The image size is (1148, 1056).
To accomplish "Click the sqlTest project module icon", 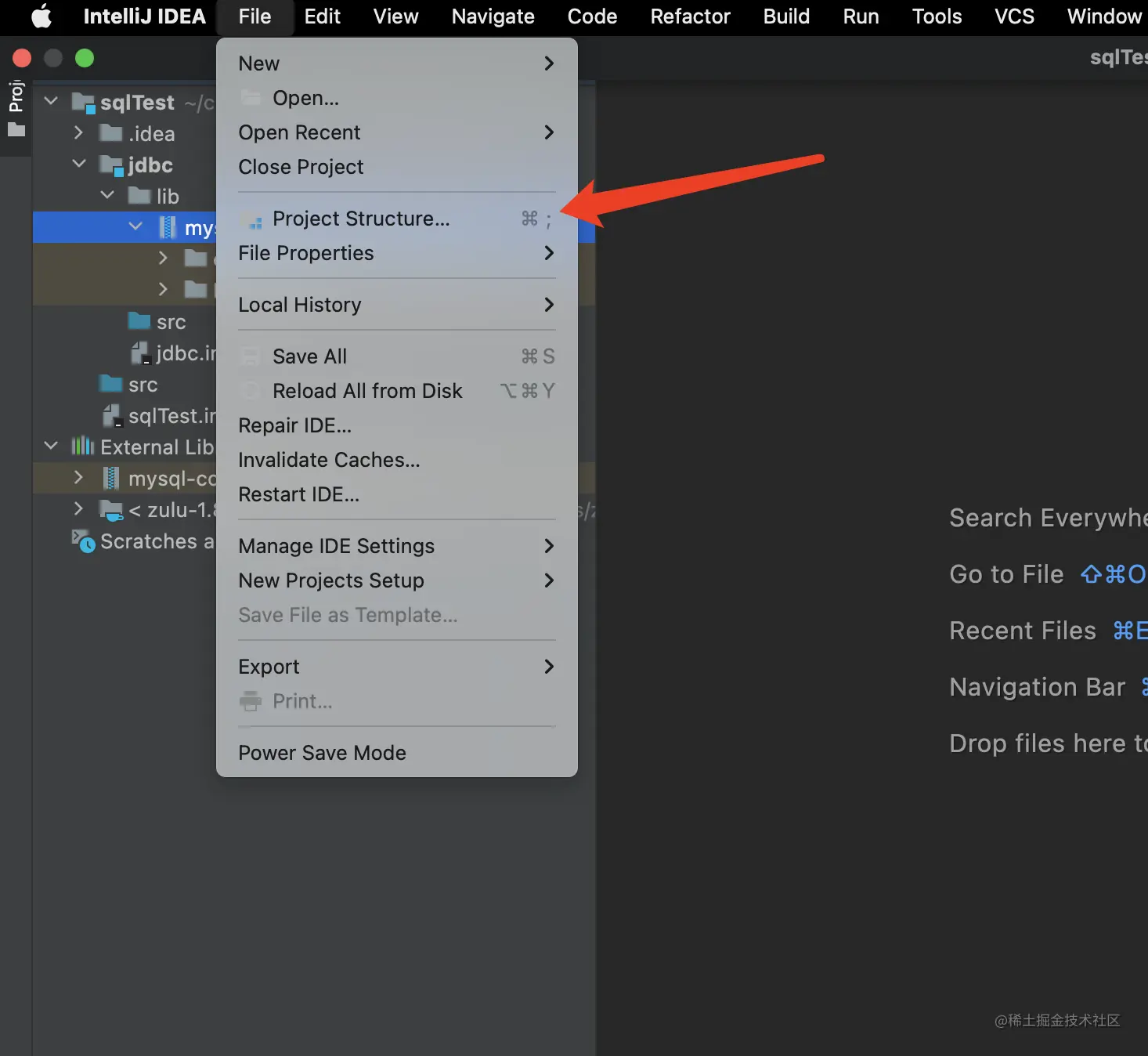I will click(x=83, y=103).
